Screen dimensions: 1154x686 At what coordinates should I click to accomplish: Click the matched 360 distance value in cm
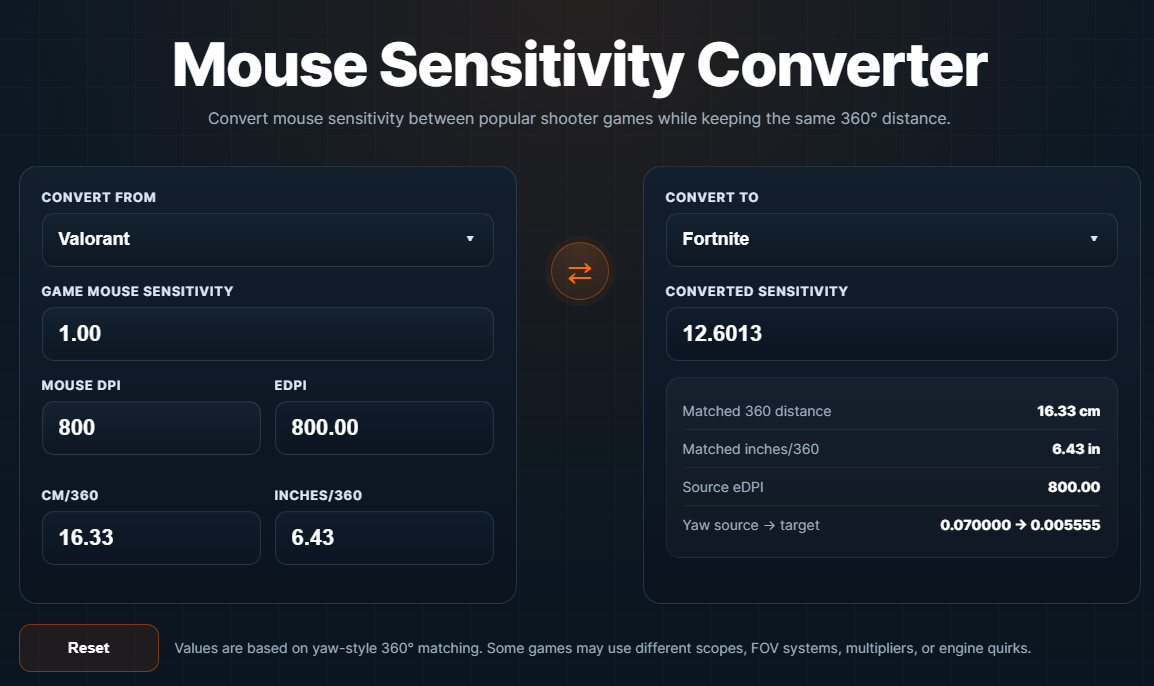coord(1068,411)
